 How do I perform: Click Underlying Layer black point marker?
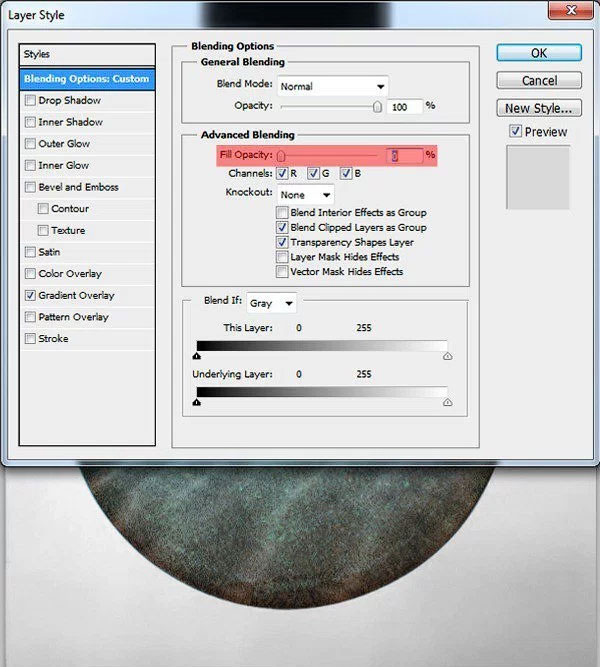tap(197, 402)
